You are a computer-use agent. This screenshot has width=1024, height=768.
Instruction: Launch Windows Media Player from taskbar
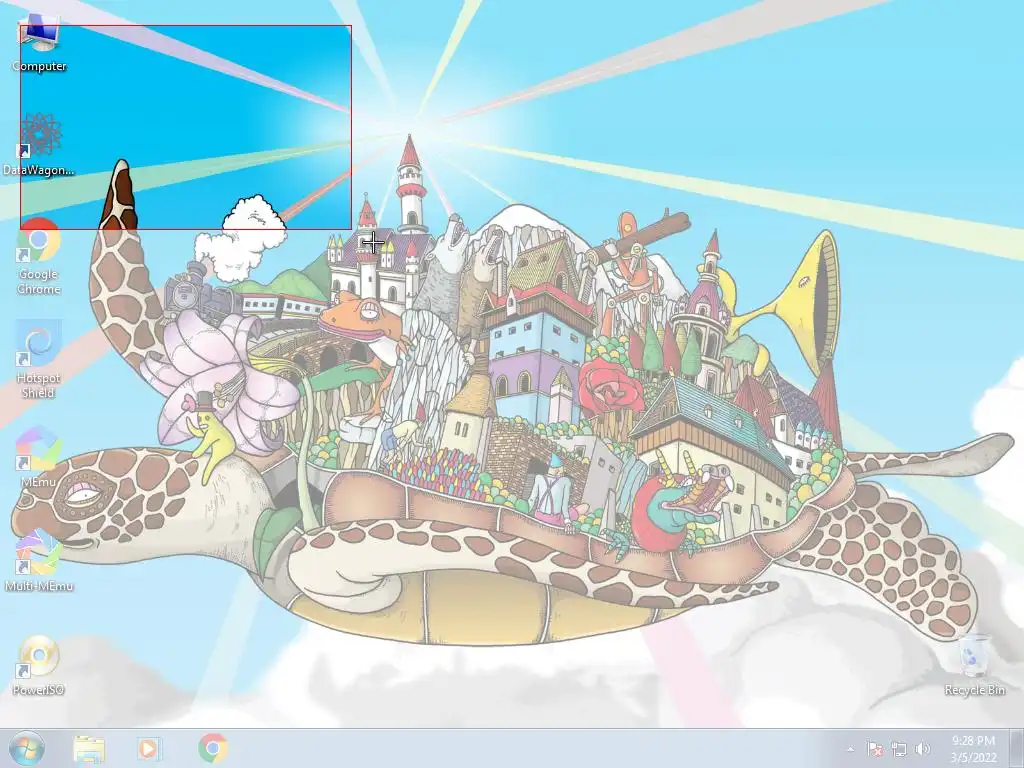click(150, 748)
